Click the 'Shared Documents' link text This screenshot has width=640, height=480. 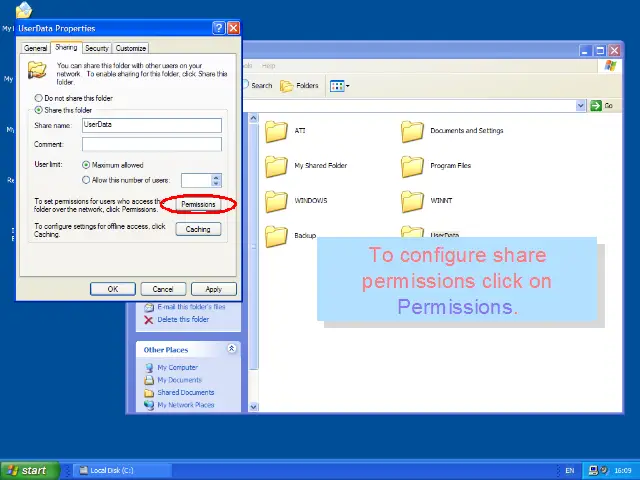click(x=186, y=392)
